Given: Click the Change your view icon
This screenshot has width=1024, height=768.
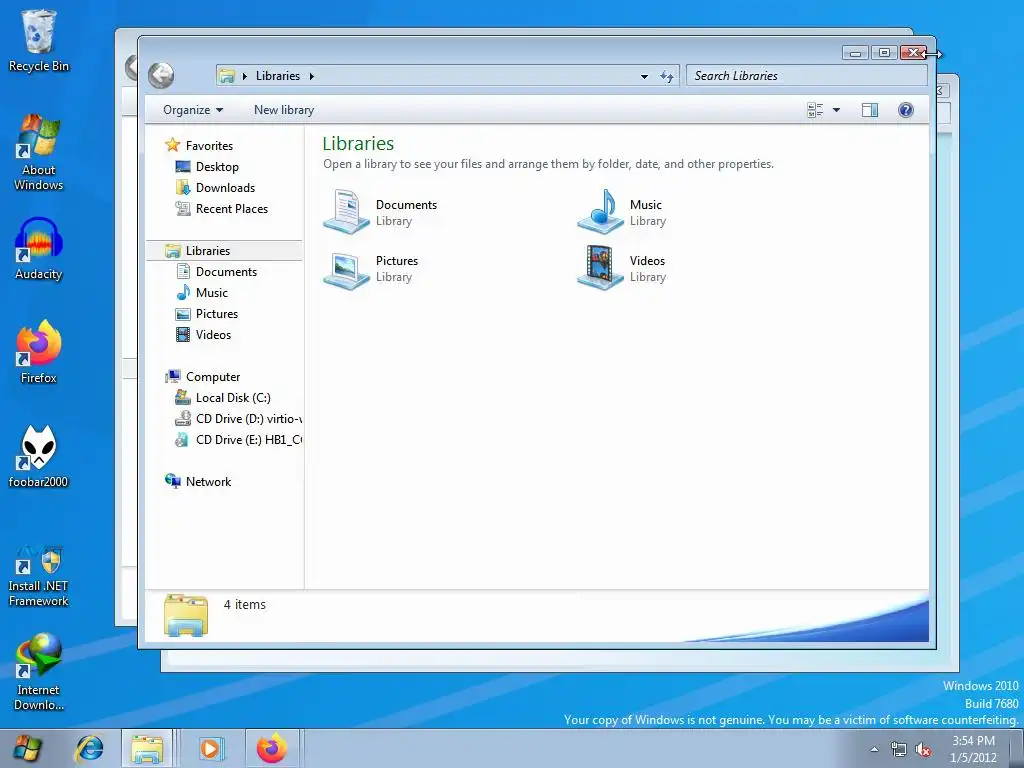Looking at the screenshot, I should tap(814, 110).
